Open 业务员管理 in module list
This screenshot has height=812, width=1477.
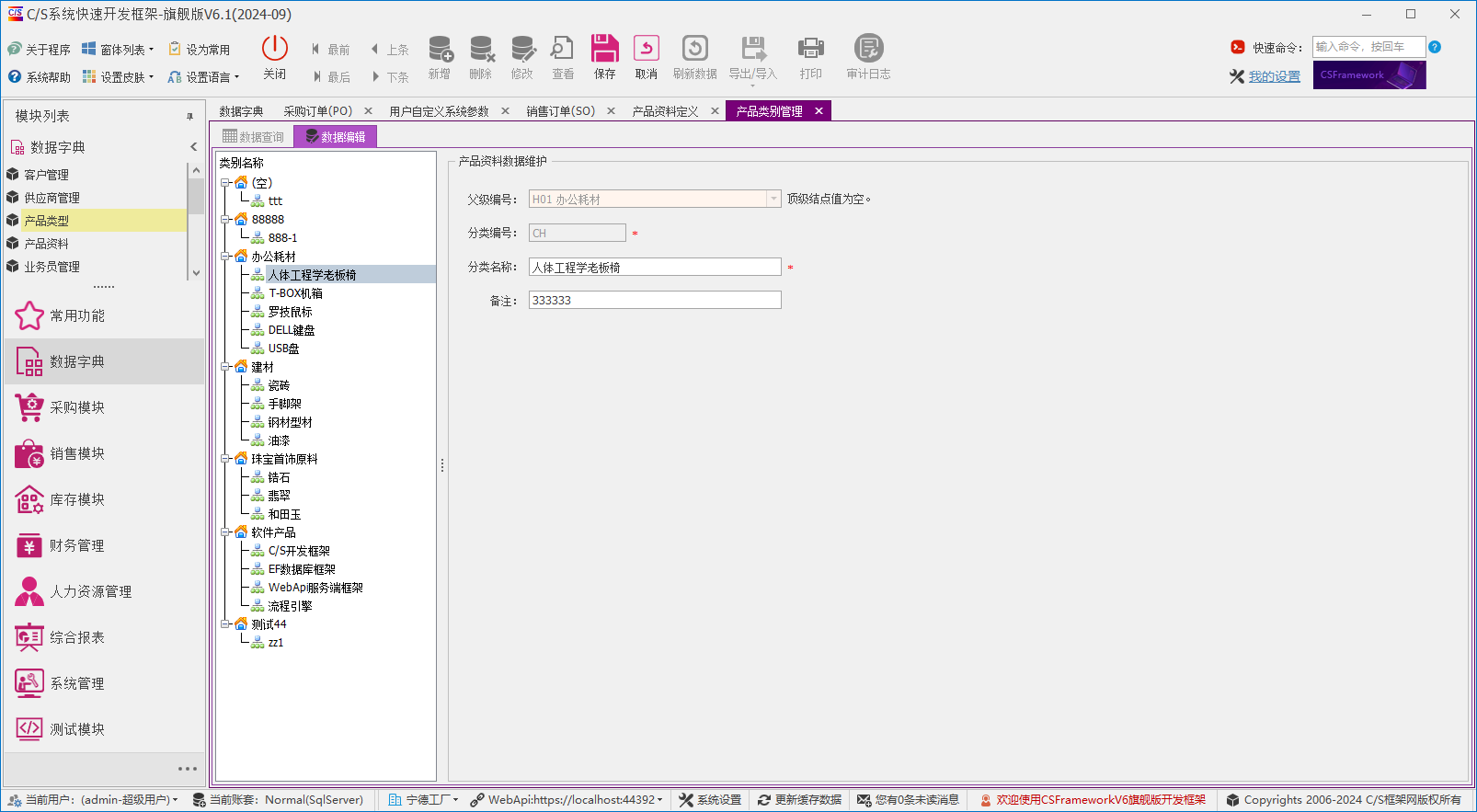52,267
